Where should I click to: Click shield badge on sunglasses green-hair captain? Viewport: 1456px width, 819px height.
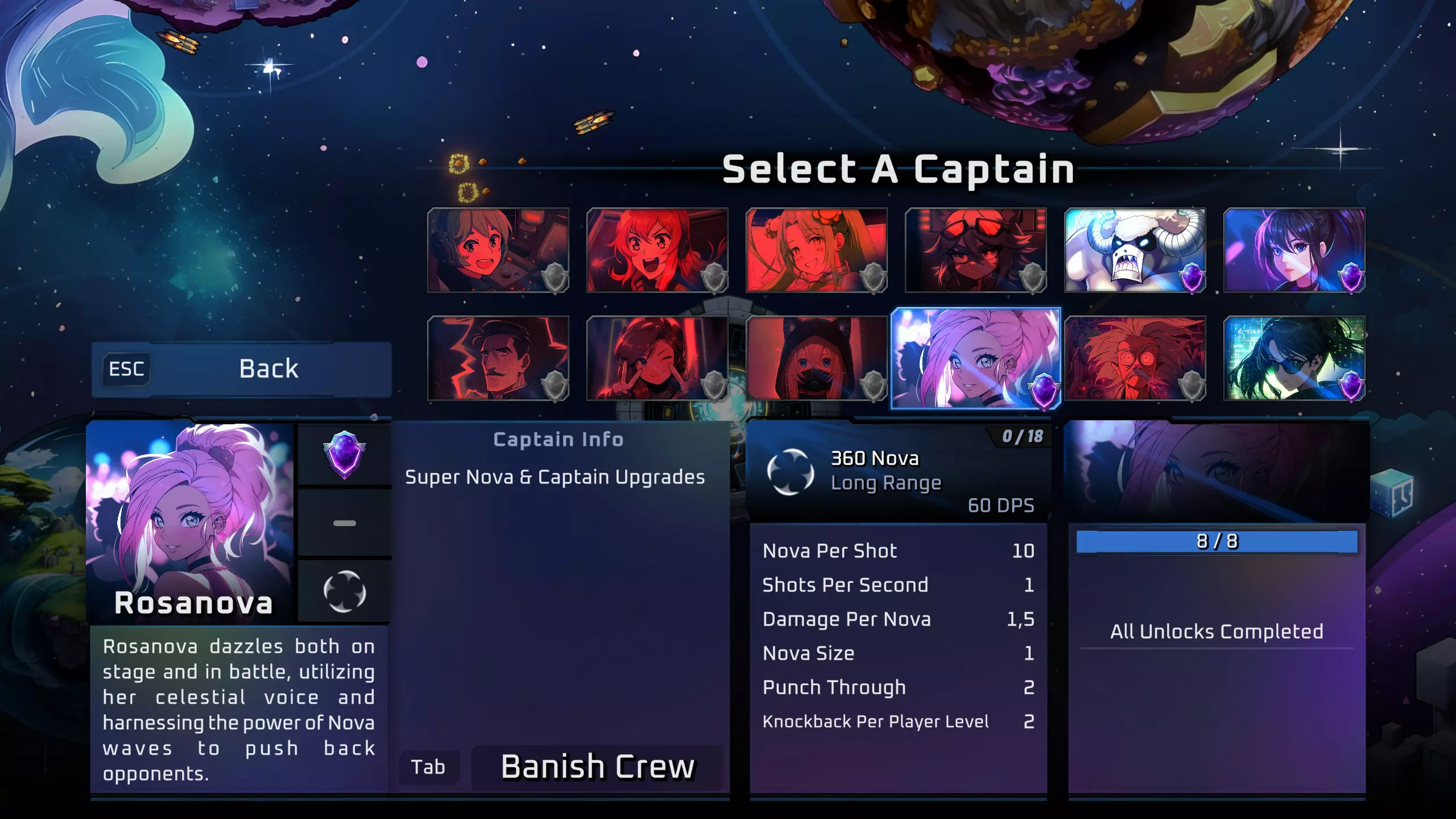(1351, 386)
